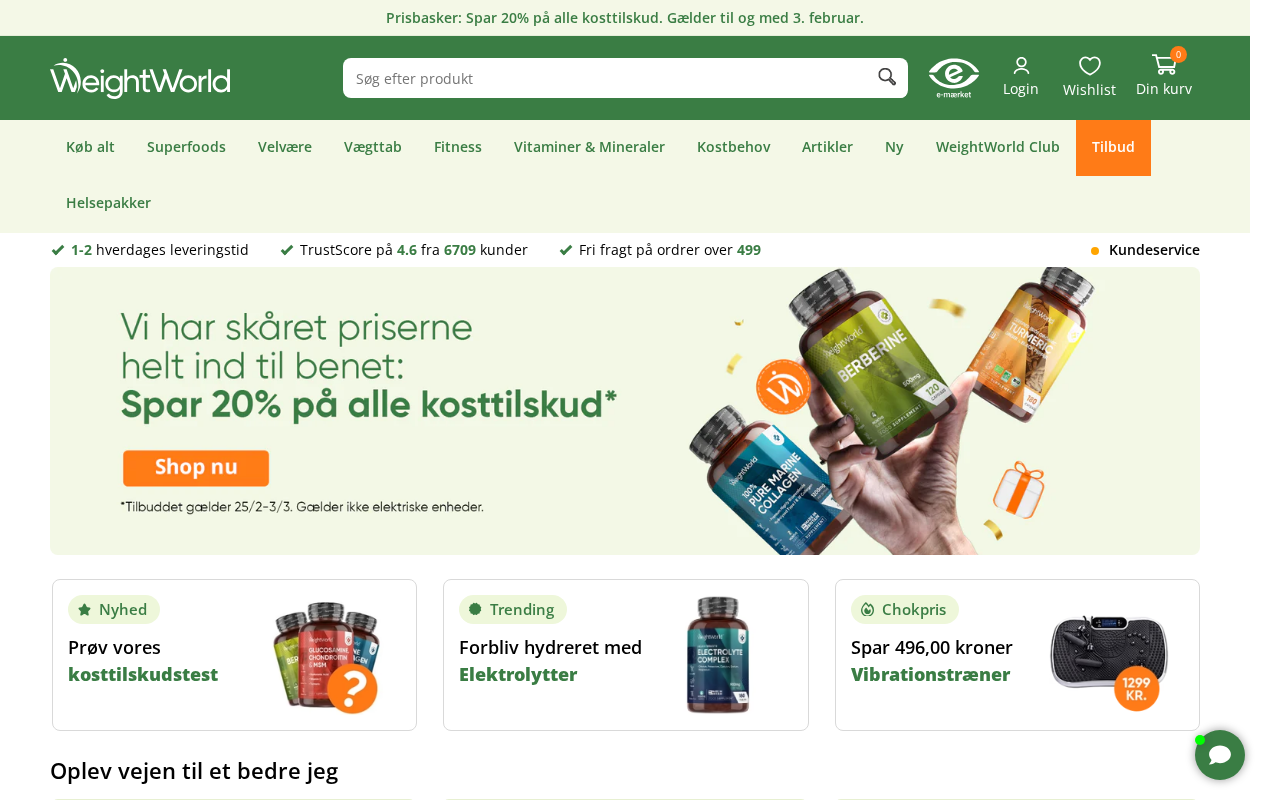Open the shopping cart icon

tap(1164, 65)
